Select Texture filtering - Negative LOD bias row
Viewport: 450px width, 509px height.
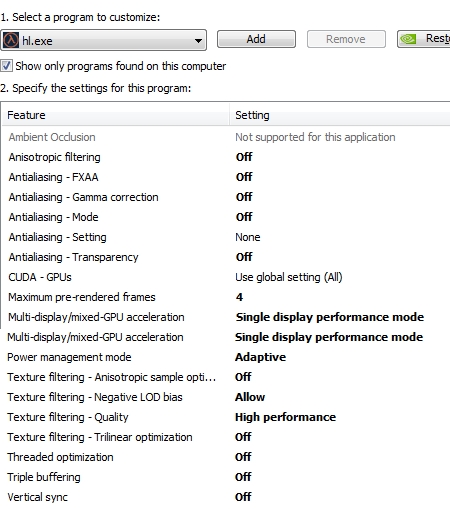pyautogui.click(x=226, y=397)
